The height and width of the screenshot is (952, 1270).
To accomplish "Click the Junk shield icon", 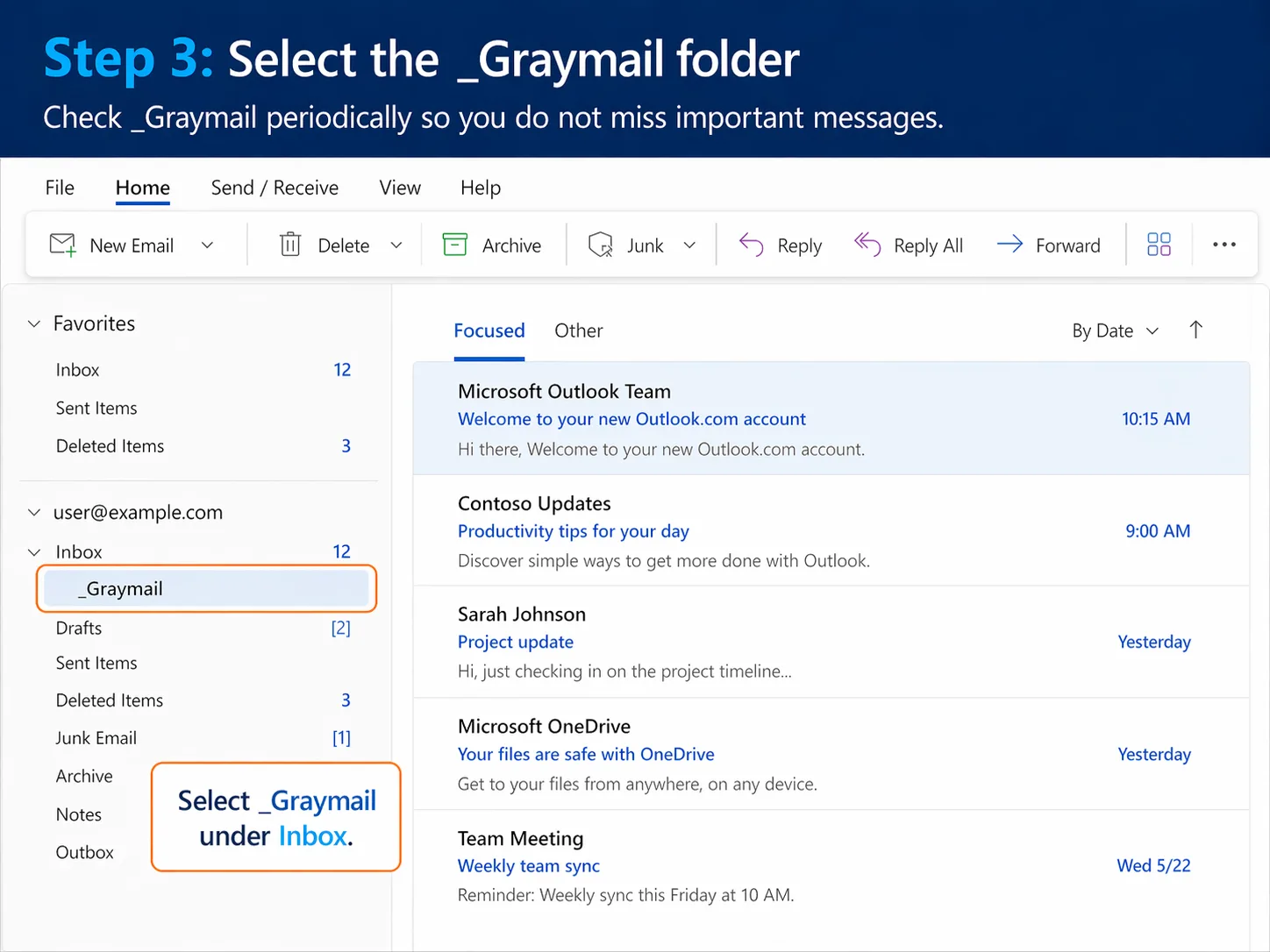I will [x=601, y=245].
